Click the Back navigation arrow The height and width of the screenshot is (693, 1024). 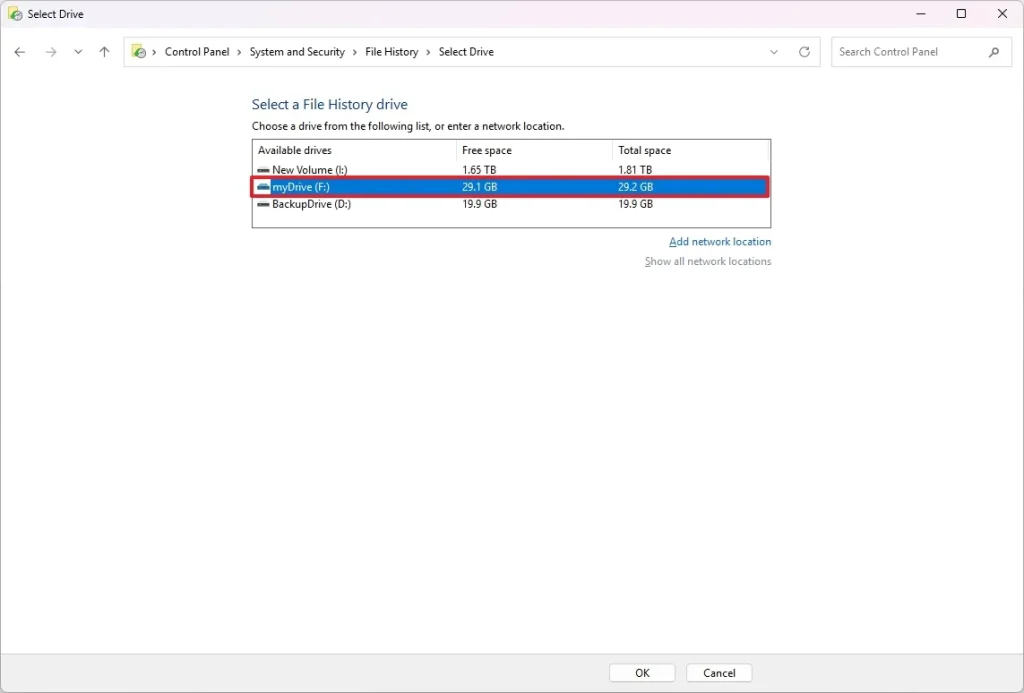20,52
